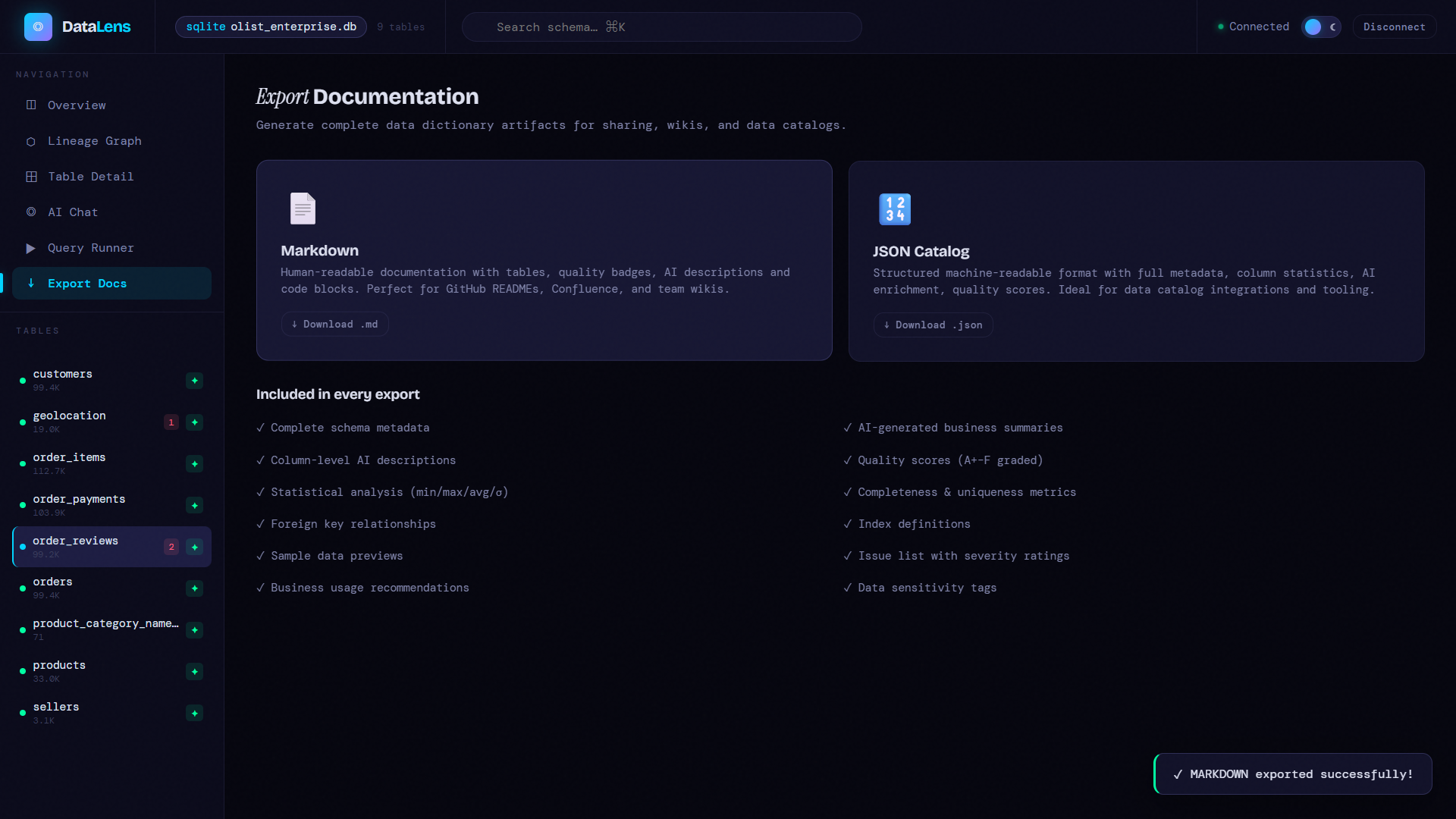The image size is (1456, 819).
Task: Go to Table Detail
Action: click(111, 177)
